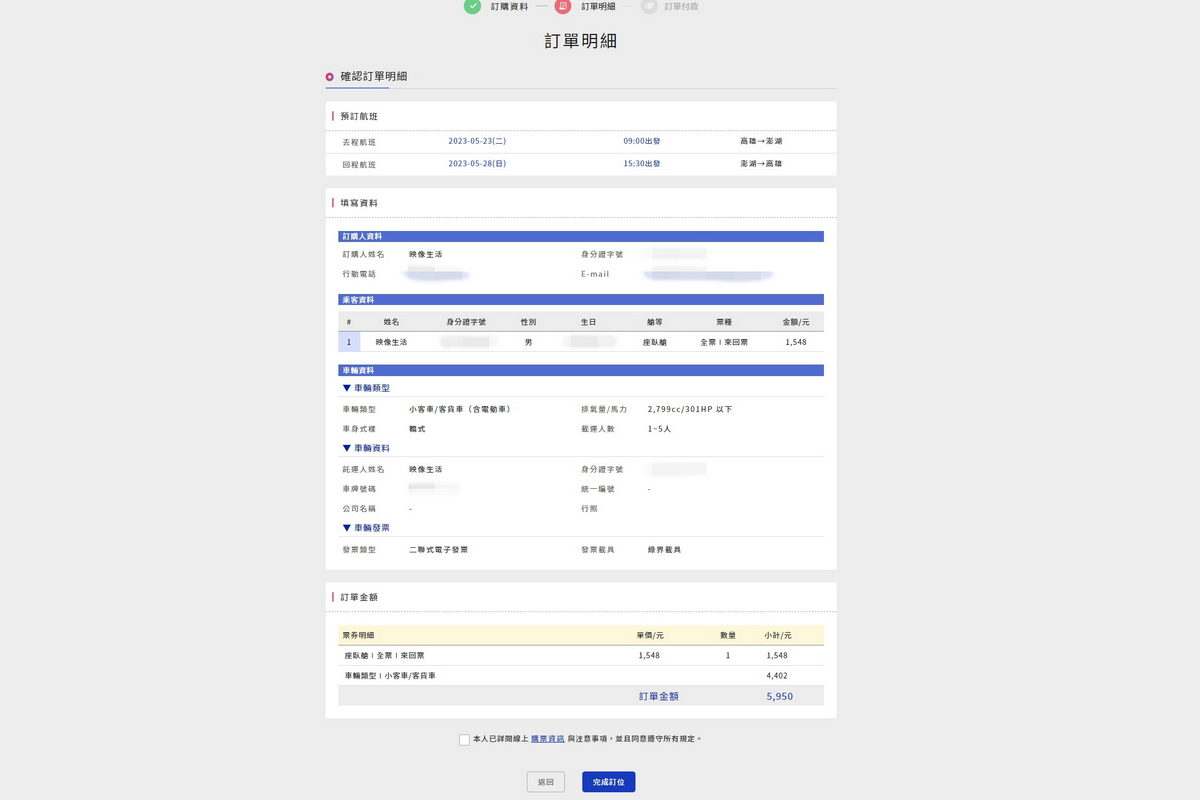Click the 訂購人資料 blue header bar
The width and height of the screenshot is (1200, 800).
pos(580,237)
